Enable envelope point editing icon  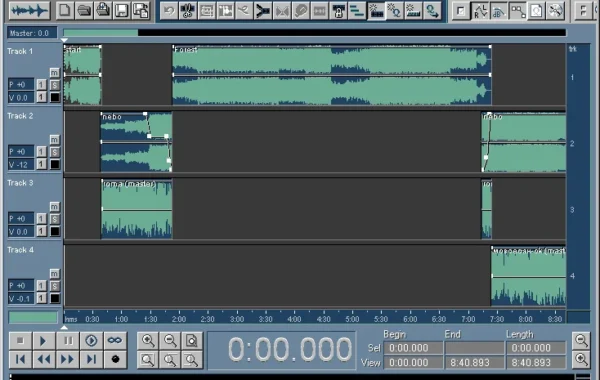517,11
